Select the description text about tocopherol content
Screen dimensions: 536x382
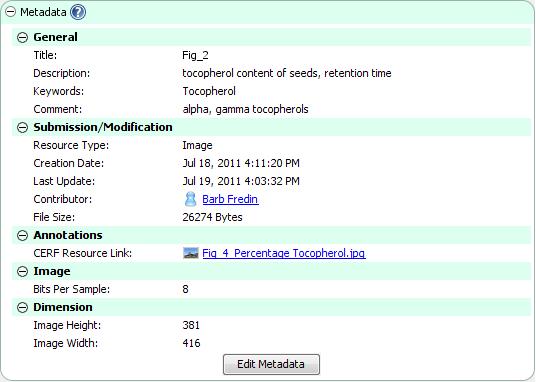(x=287, y=73)
